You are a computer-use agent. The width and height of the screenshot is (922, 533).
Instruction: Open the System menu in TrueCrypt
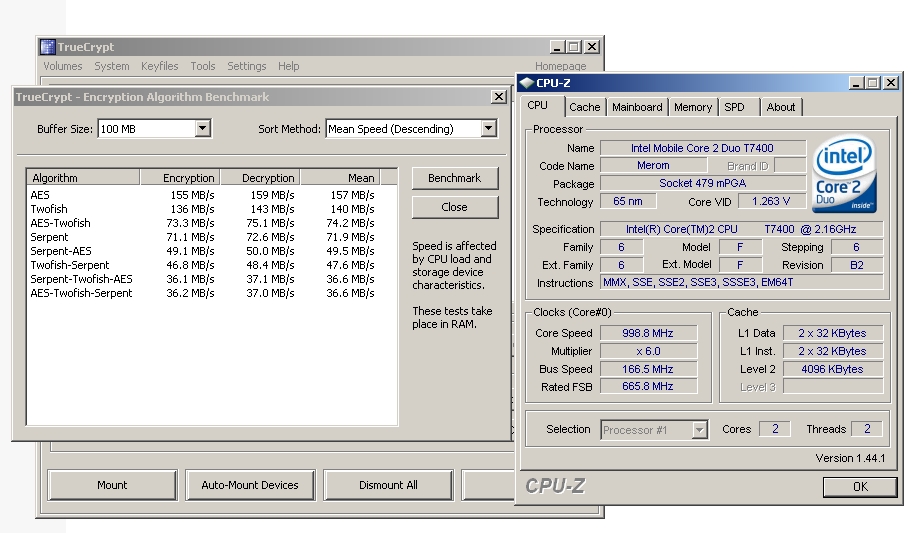click(112, 66)
